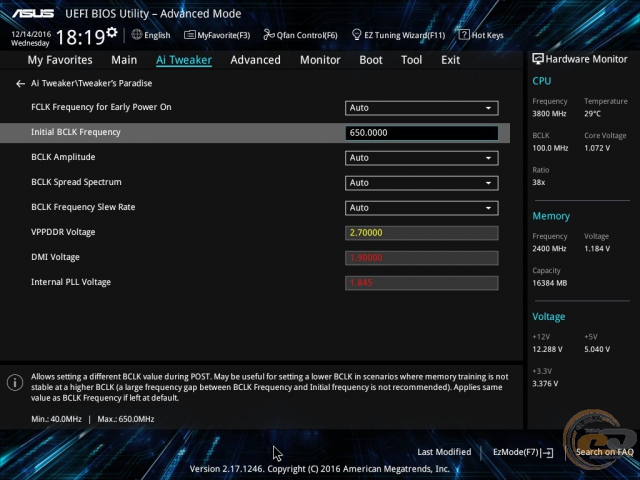Viewport: 640px width, 480px height.
Task: Select FCLK Frequency for Early Power On label
Action: [x=101, y=107]
